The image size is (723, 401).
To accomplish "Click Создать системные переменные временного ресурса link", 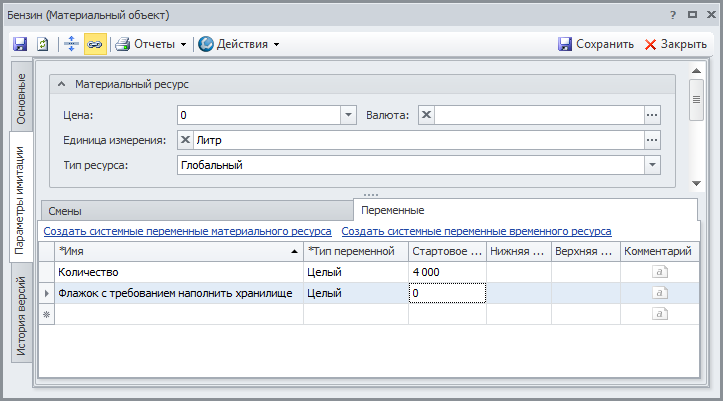I will tap(476, 231).
